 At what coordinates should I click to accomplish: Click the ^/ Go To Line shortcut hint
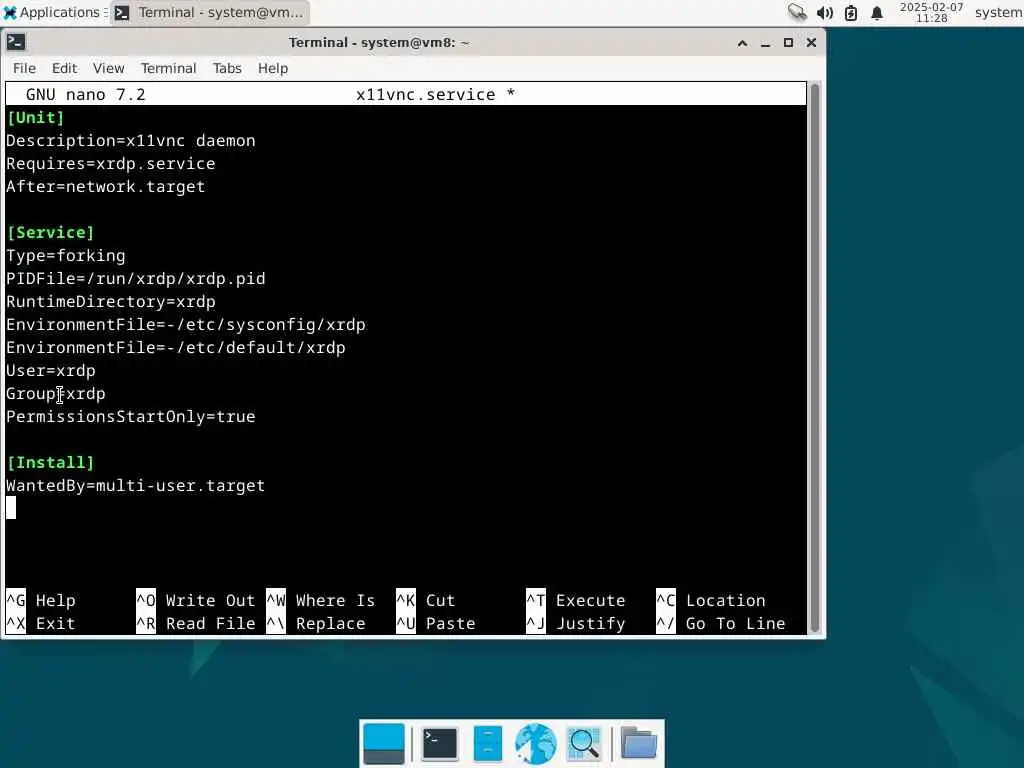[x=720, y=624]
